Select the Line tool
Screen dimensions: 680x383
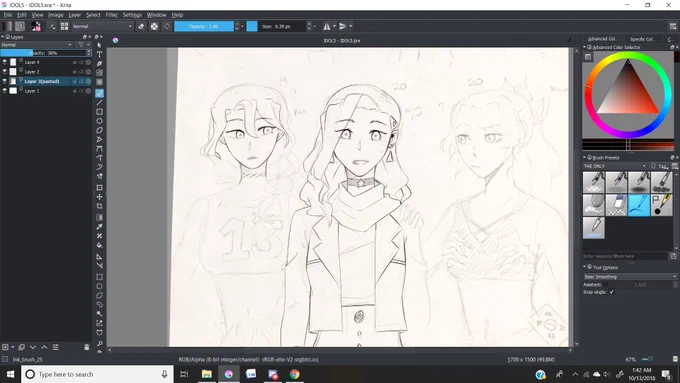[x=99, y=103]
